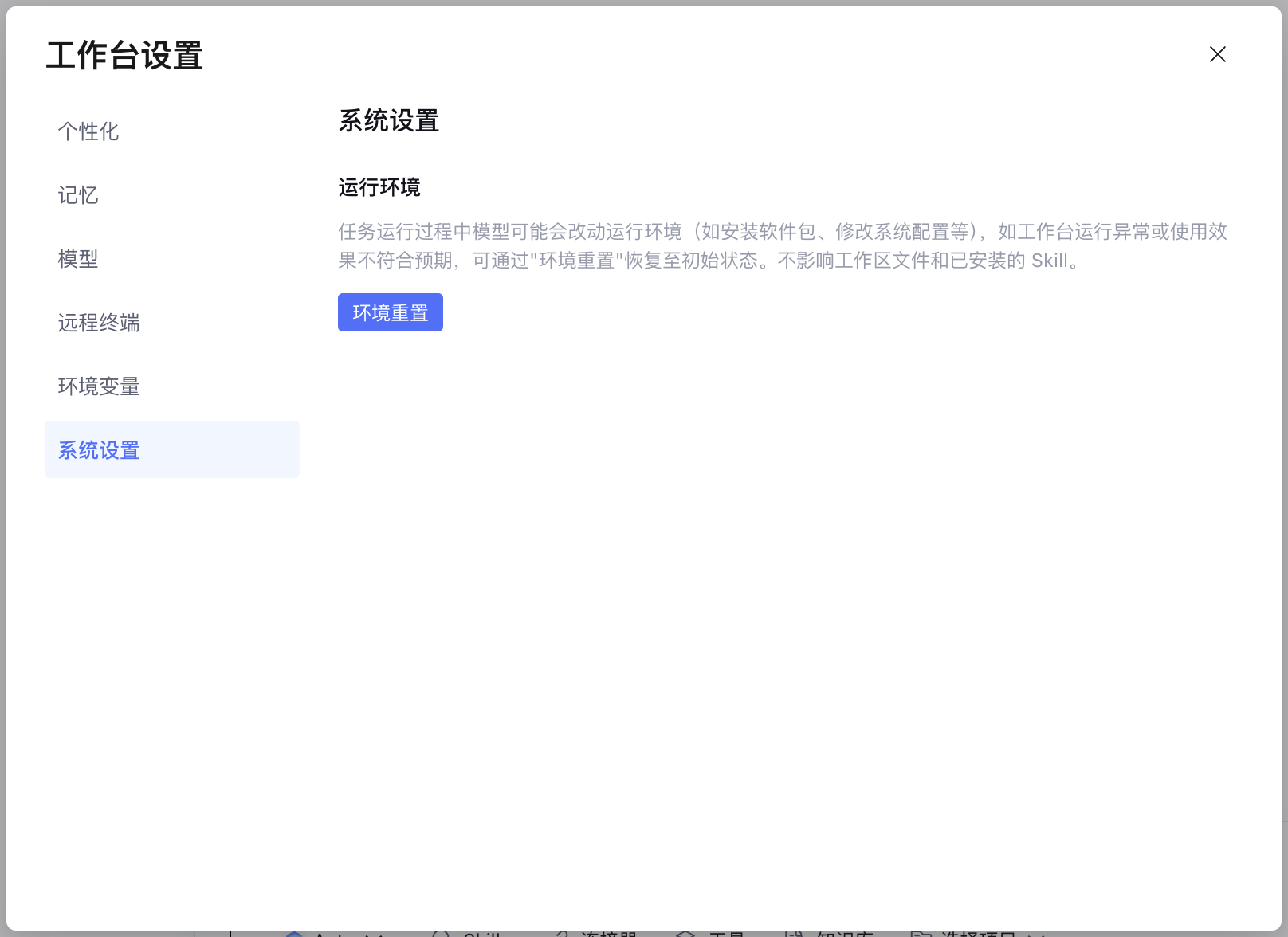Open the 个性化 settings section
Viewport: 1288px width, 937px height.
click(x=172, y=131)
